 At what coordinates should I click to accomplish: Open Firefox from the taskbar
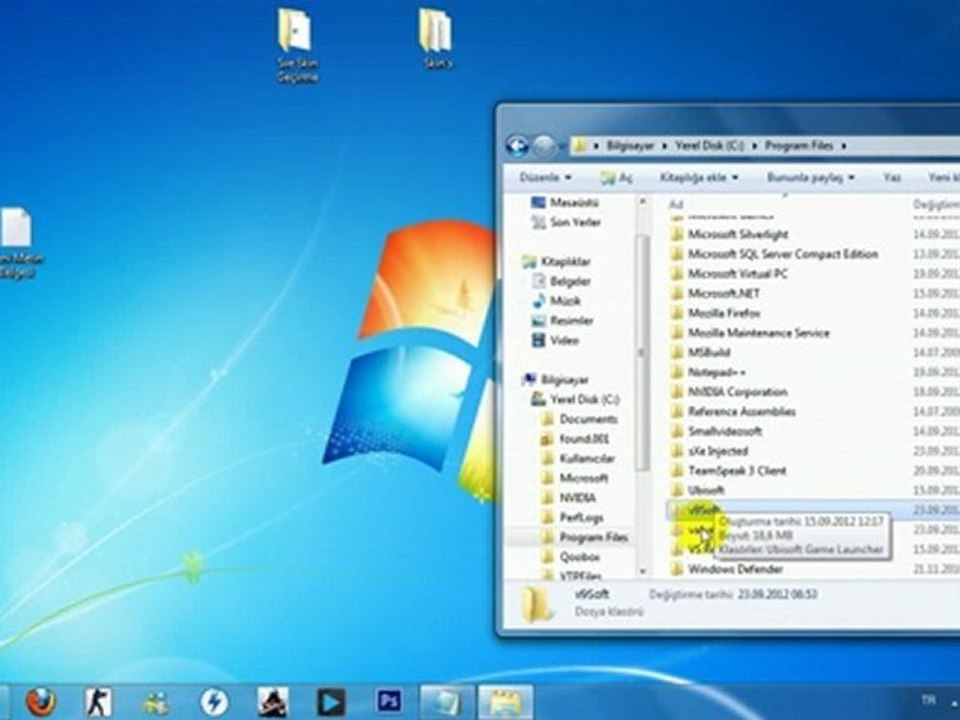click(x=40, y=702)
